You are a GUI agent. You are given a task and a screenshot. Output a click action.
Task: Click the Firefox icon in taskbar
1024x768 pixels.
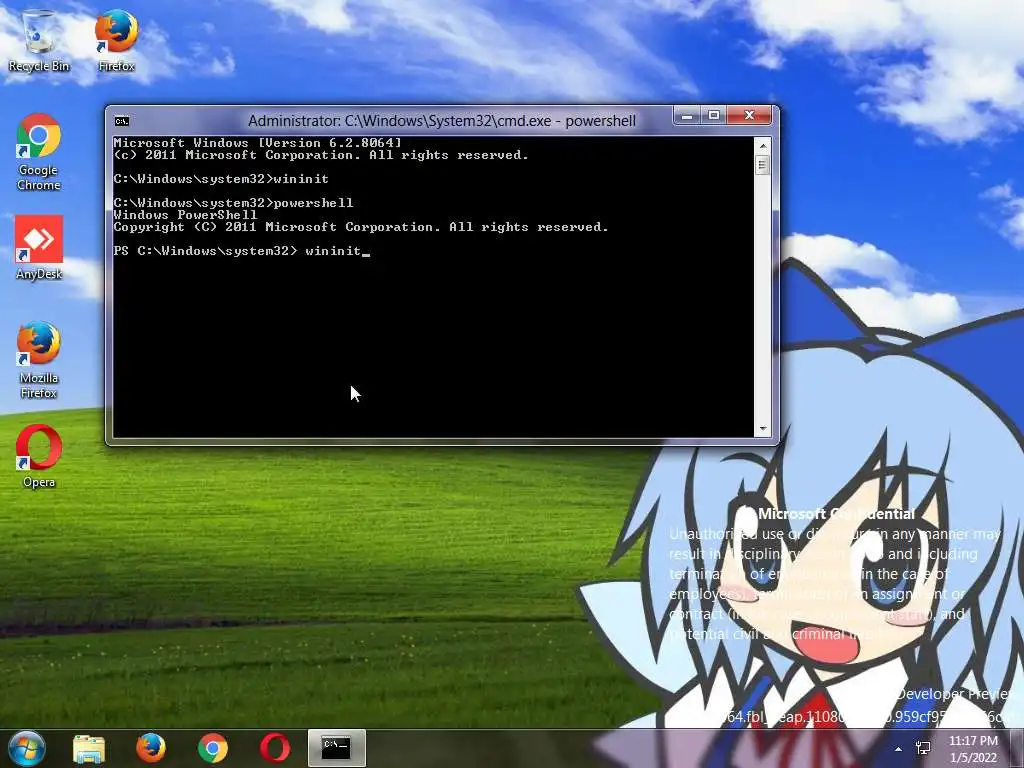coord(150,748)
